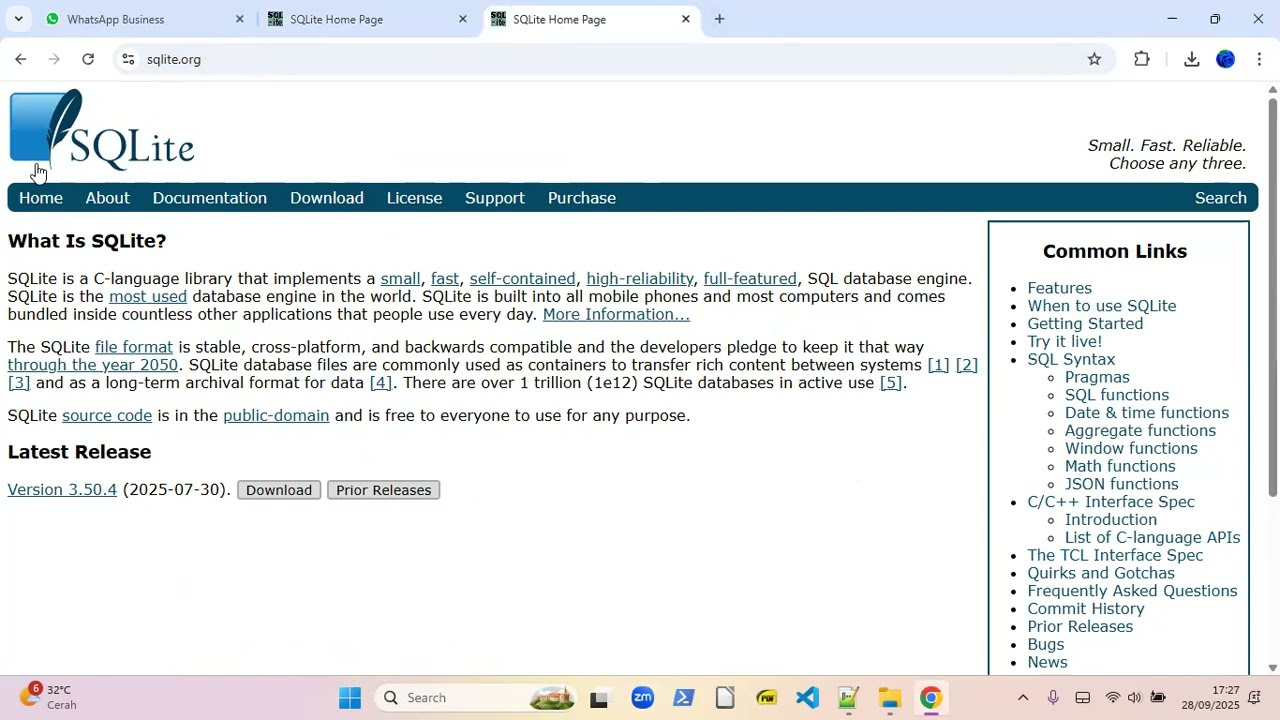Open the 'More Information...' link
Viewport: 1280px width, 720px height.
(x=616, y=315)
